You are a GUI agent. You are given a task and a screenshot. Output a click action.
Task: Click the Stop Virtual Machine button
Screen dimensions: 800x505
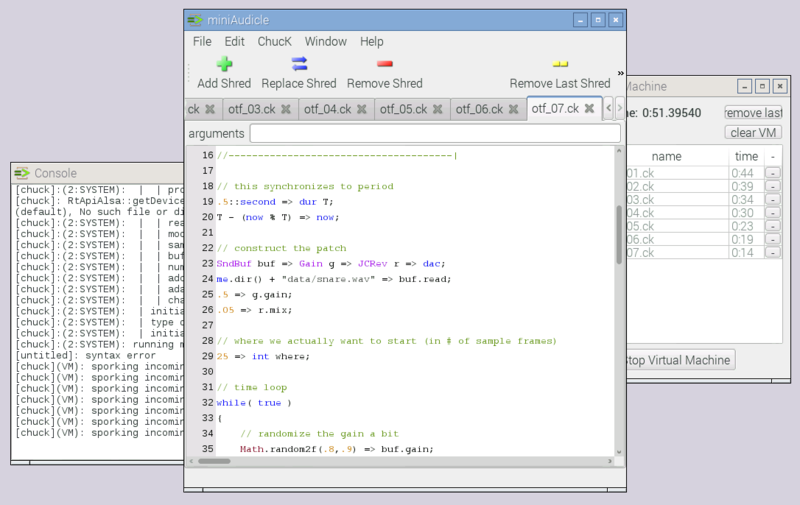click(681, 360)
